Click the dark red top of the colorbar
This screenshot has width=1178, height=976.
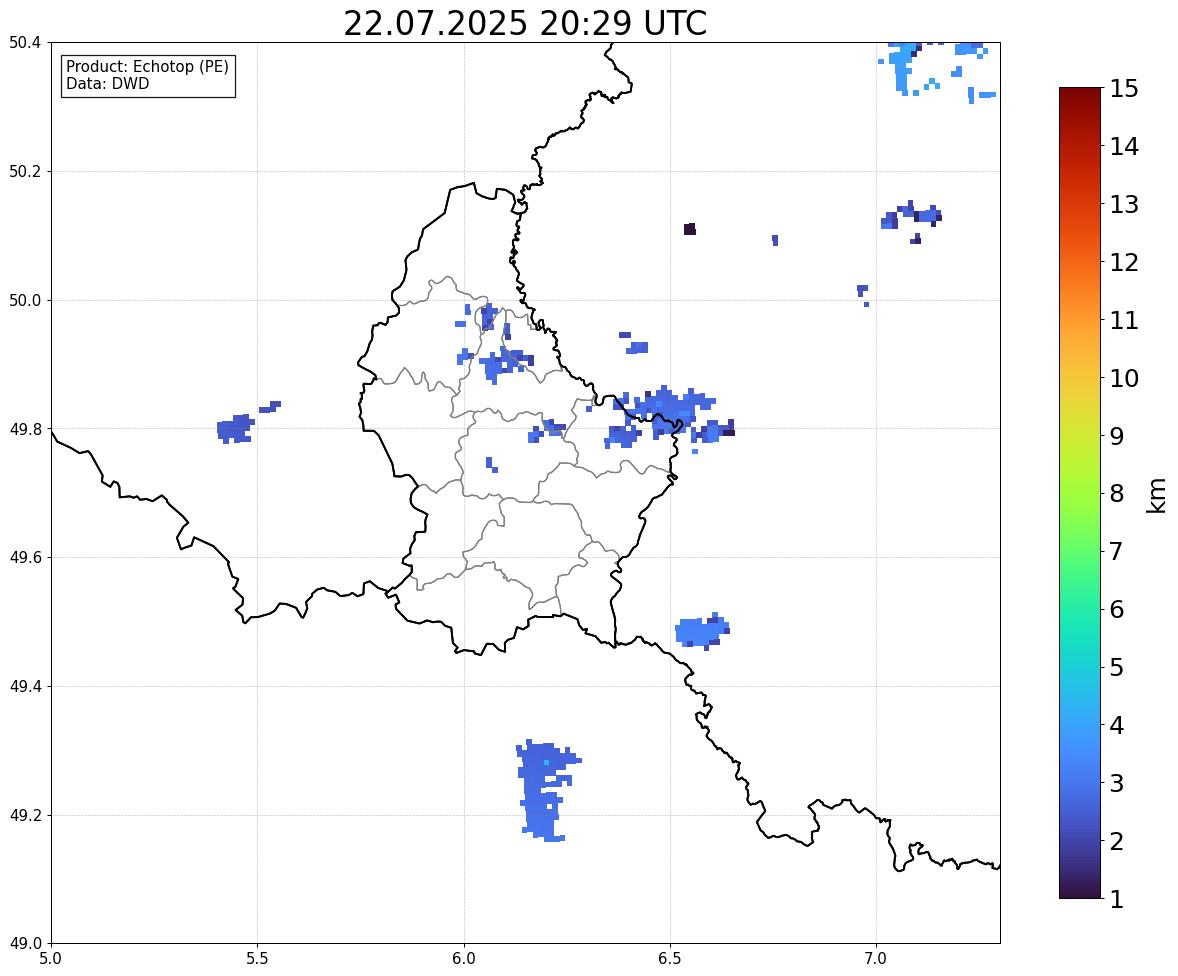point(1080,96)
